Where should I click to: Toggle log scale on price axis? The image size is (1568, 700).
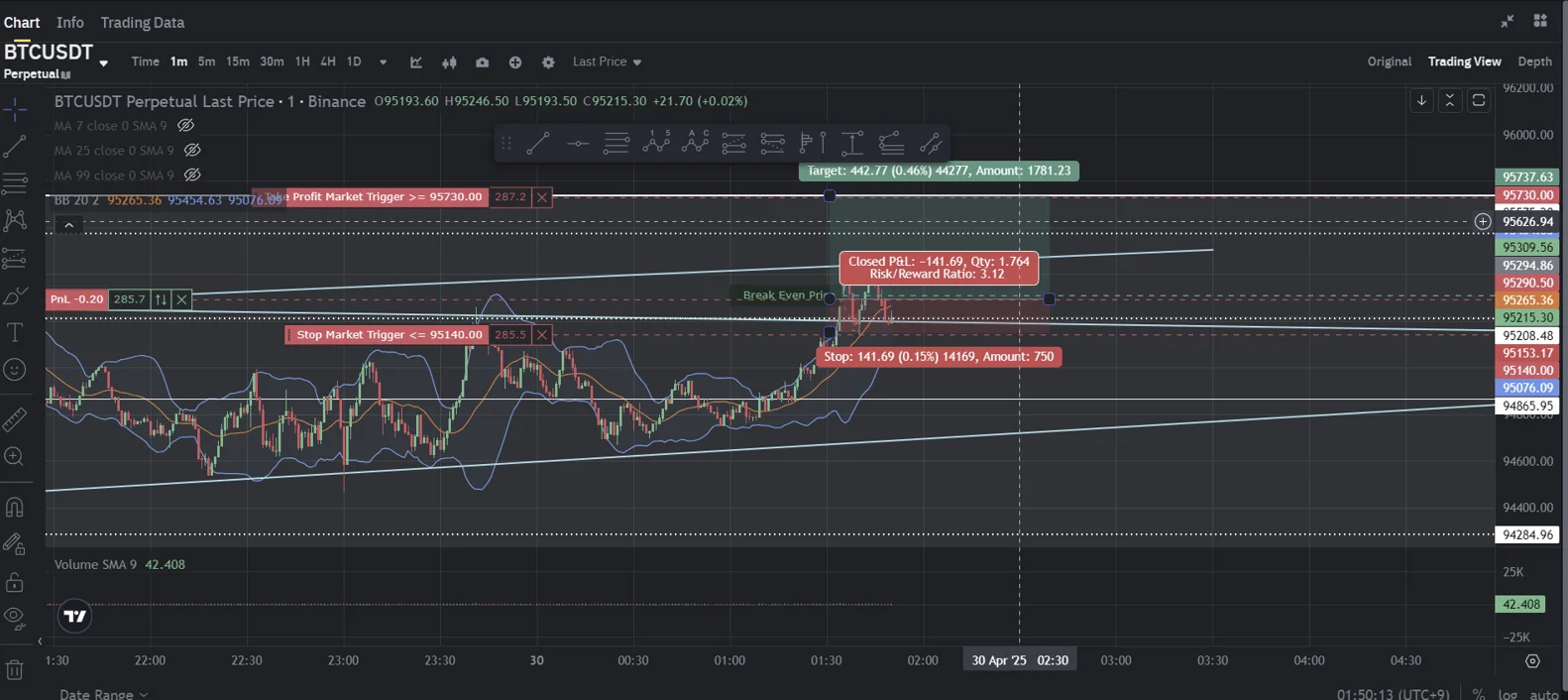pyautogui.click(x=1508, y=694)
